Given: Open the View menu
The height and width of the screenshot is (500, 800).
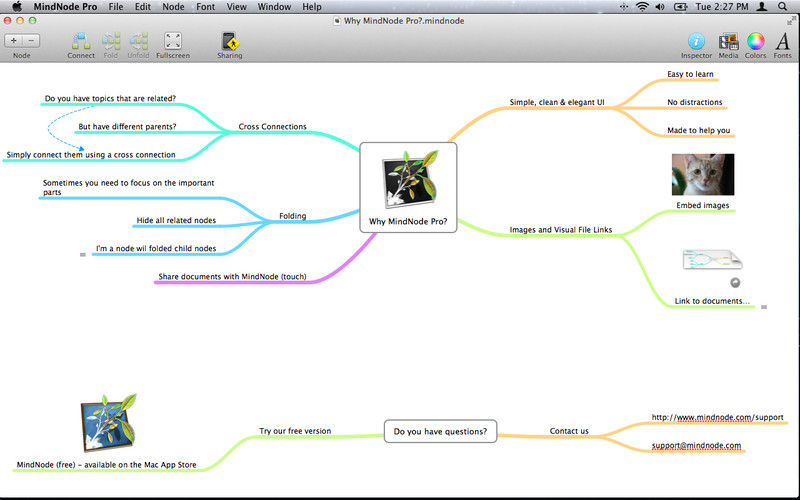Looking at the screenshot, I should (236, 7).
